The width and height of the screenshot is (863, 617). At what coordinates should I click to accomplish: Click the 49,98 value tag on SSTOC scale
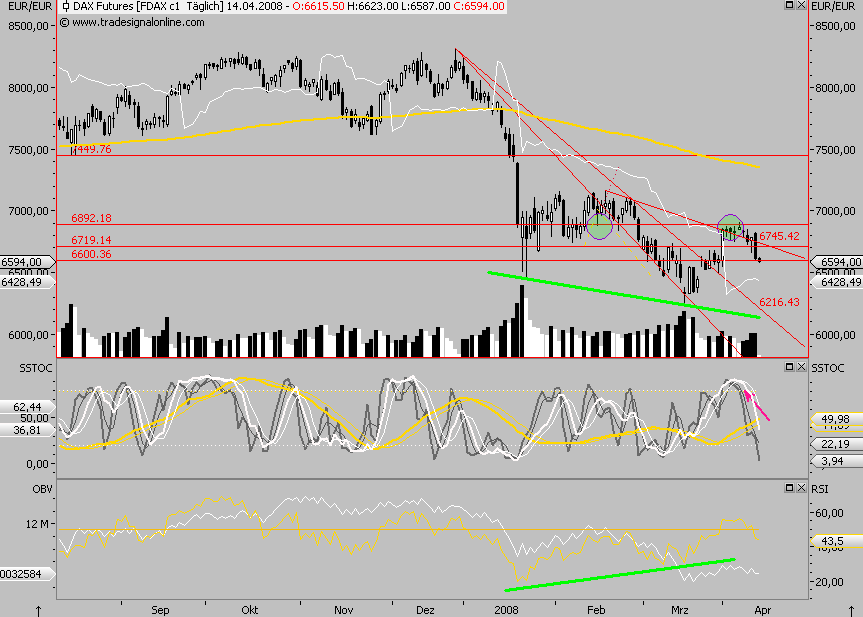(835, 419)
